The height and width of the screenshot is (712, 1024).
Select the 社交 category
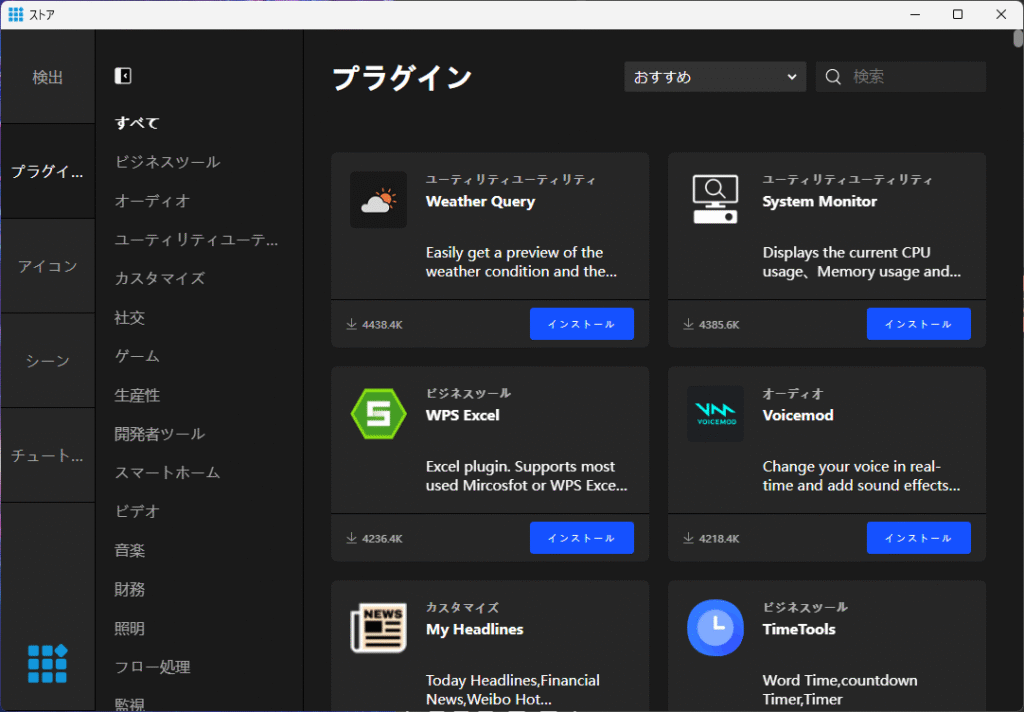129,317
